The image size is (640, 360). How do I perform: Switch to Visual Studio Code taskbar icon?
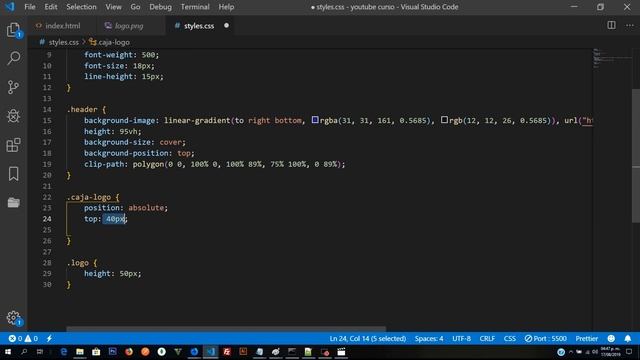[211, 352]
